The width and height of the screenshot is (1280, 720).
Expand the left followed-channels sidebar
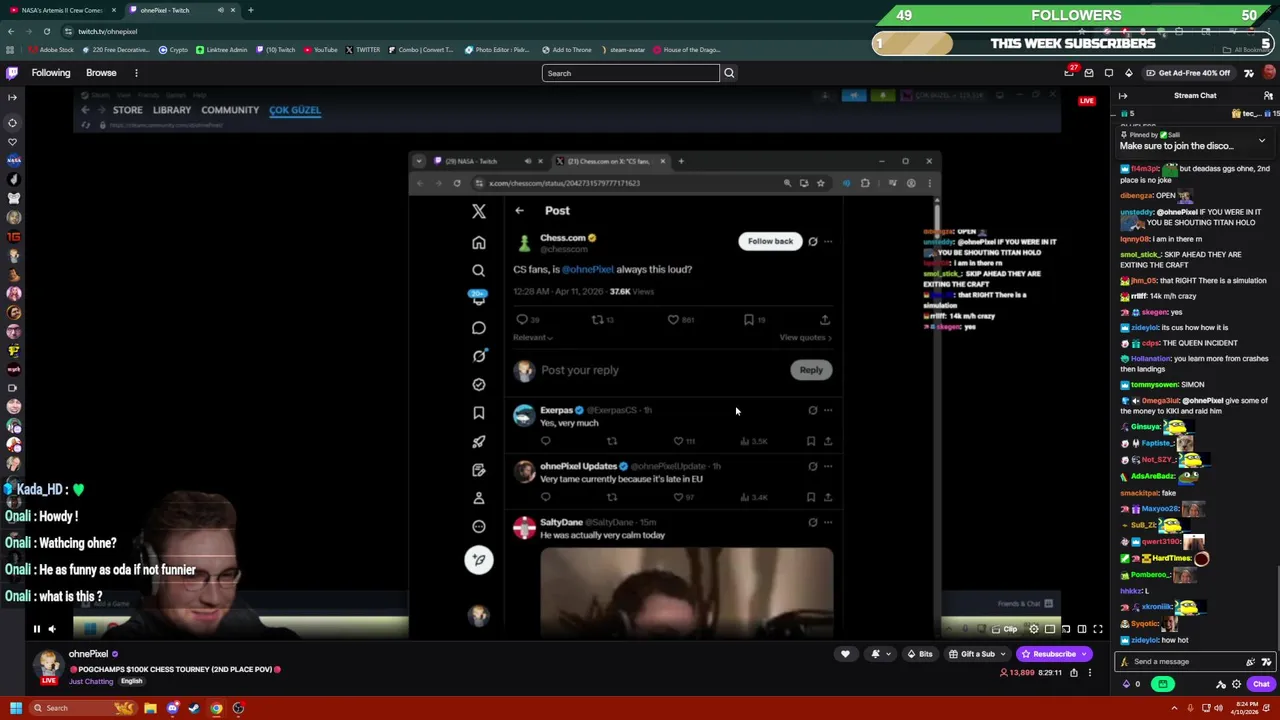click(x=12, y=97)
